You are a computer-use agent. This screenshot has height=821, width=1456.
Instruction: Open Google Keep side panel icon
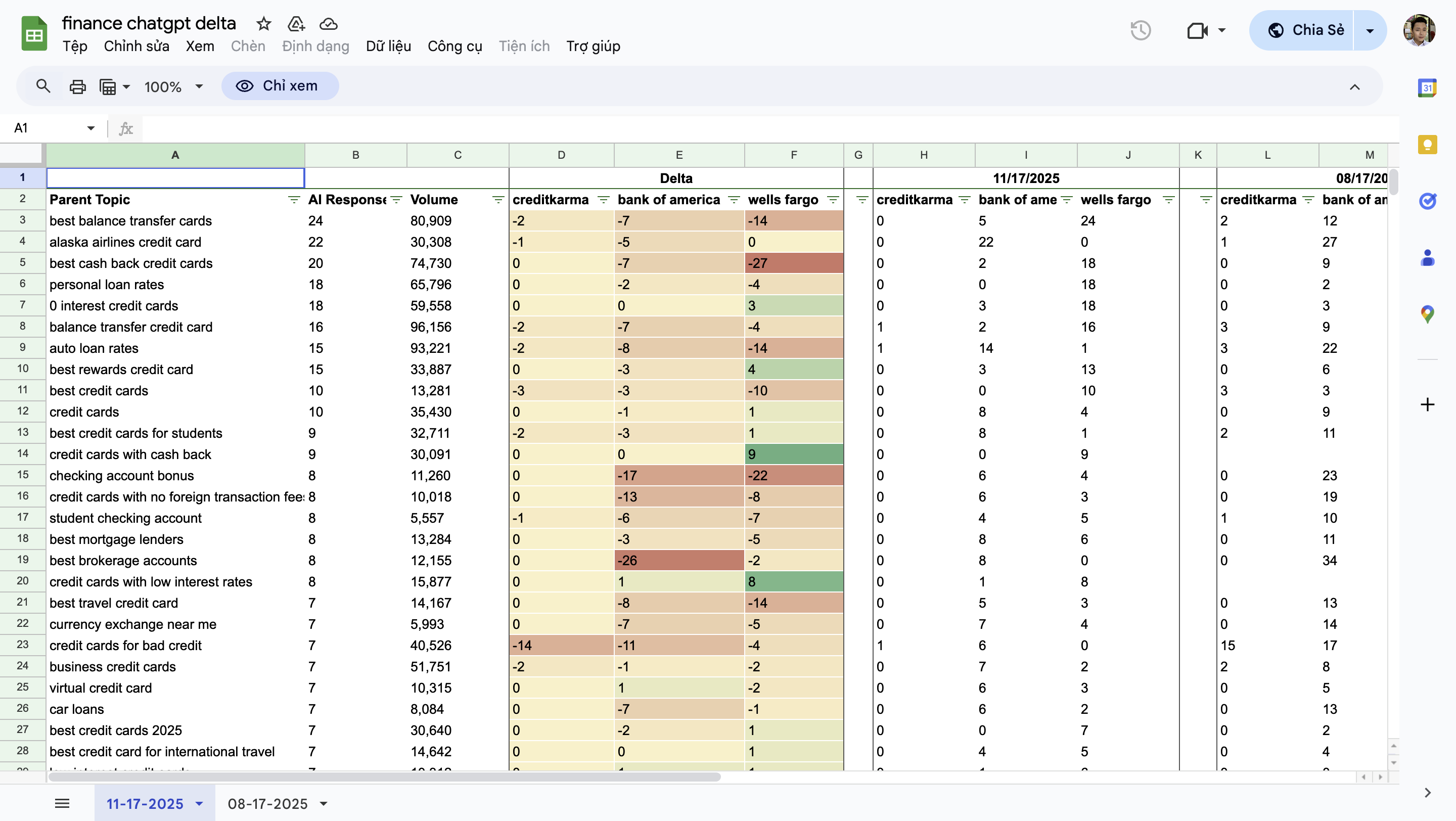pyautogui.click(x=1427, y=144)
